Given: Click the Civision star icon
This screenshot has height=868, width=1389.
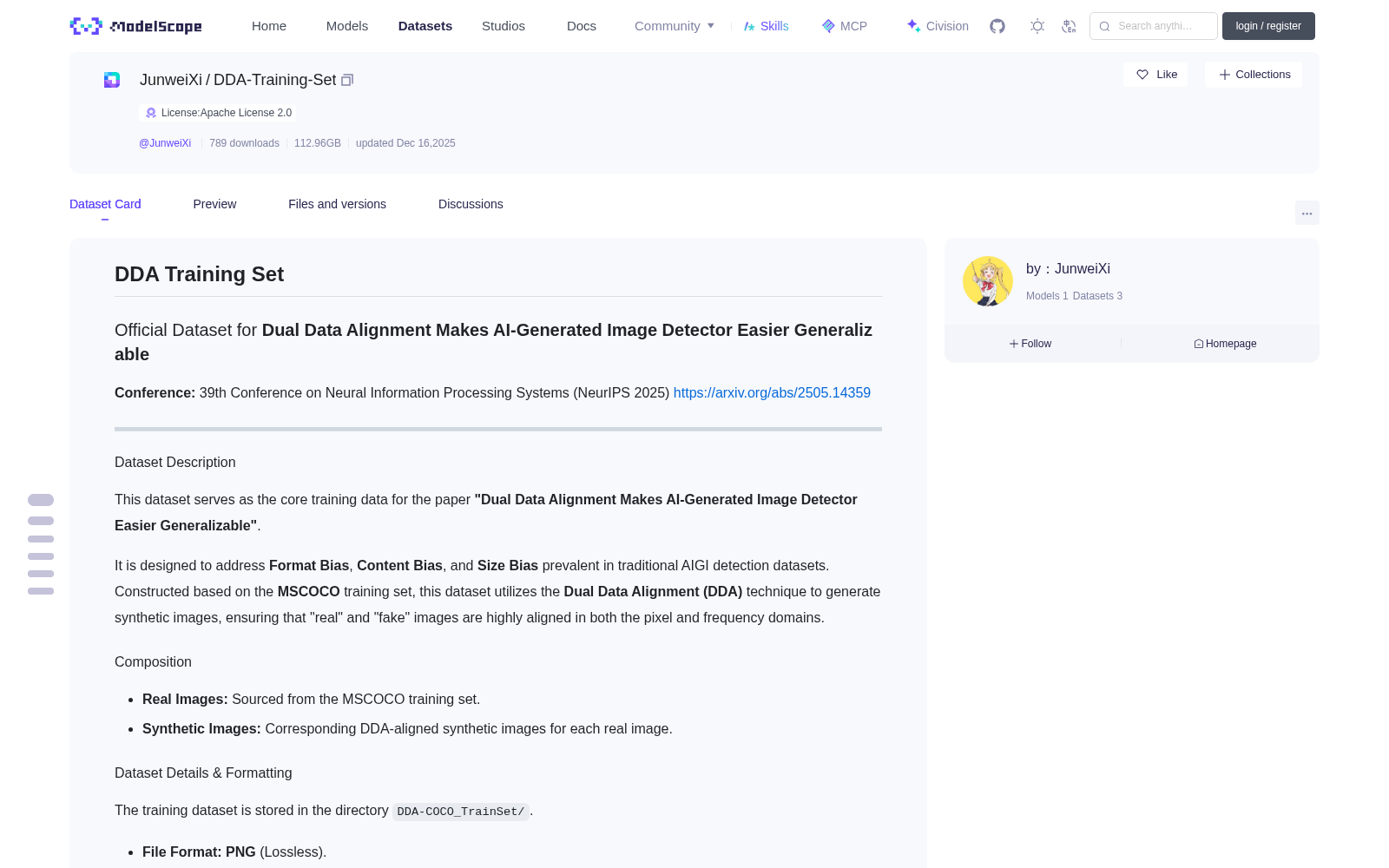Looking at the screenshot, I should [x=913, y=26].
